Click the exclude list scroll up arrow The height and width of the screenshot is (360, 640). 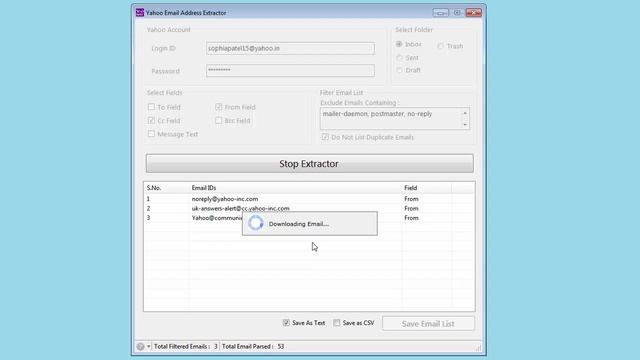pos(465,113)
